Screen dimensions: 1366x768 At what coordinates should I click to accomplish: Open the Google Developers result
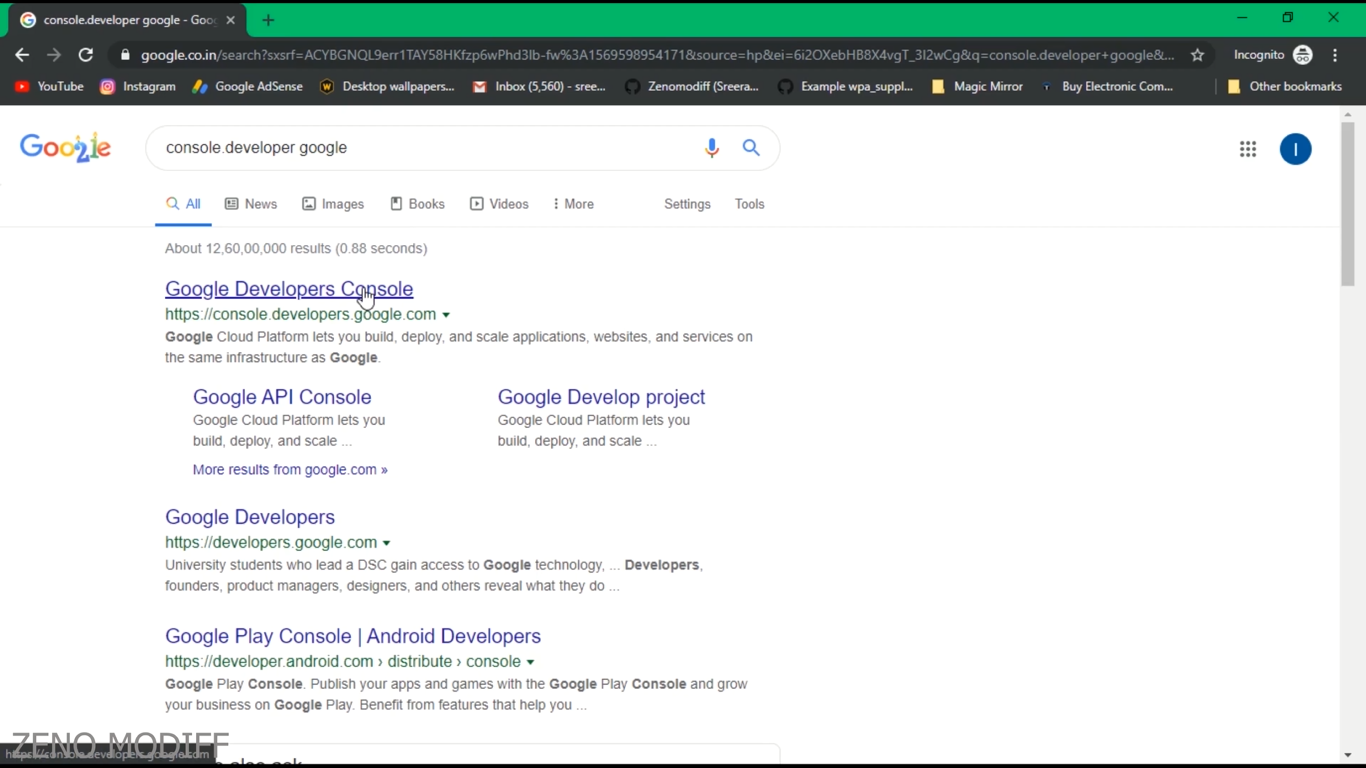tap(250, 517)
